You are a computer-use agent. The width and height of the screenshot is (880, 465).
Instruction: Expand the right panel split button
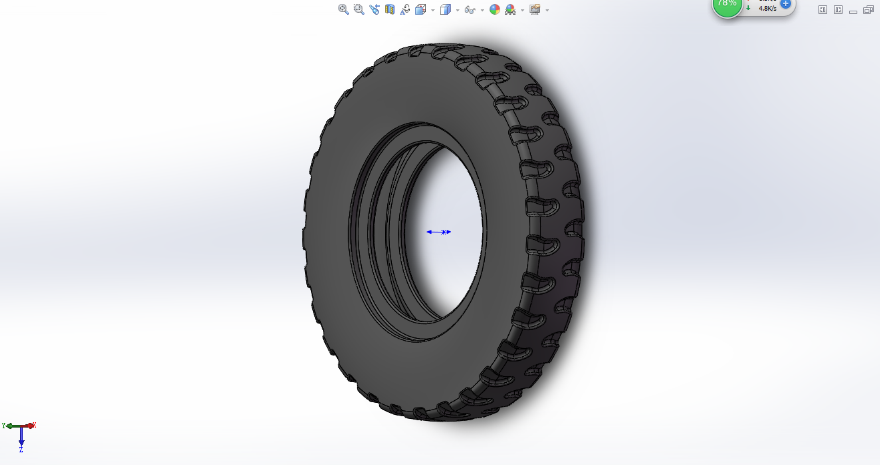point(838,10)
